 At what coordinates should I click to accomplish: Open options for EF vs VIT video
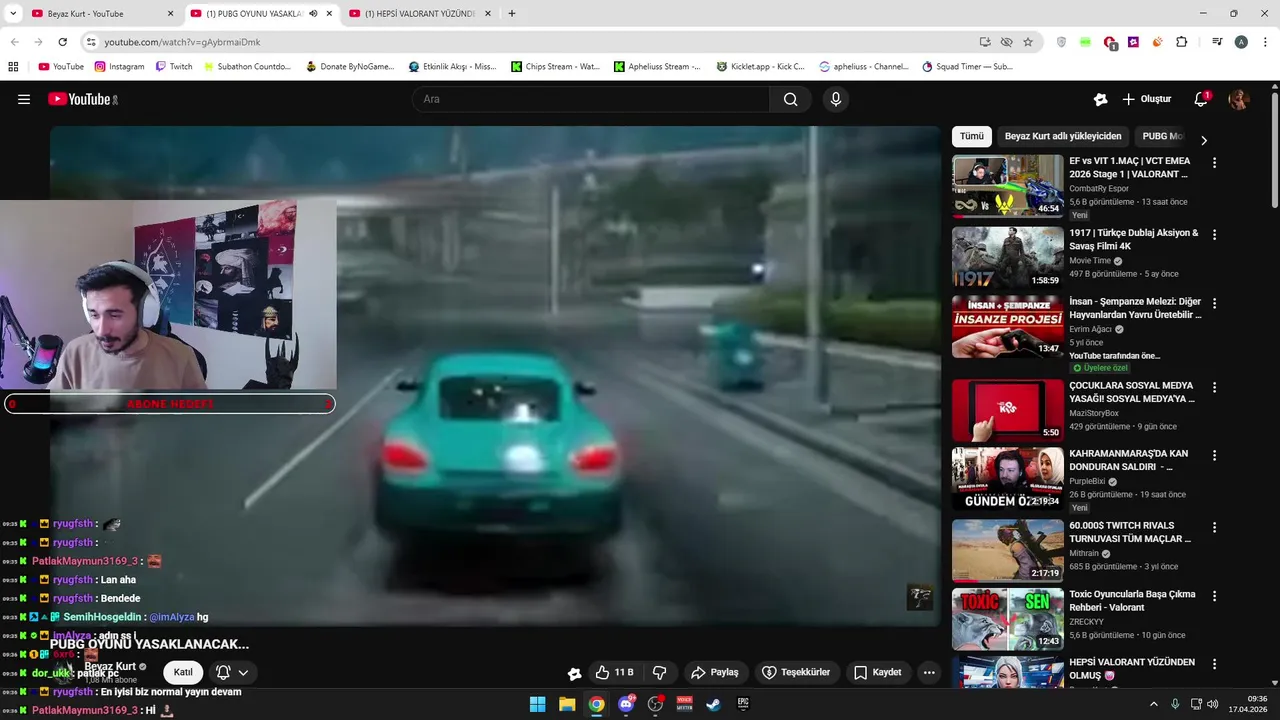[x=1214, y=162]
